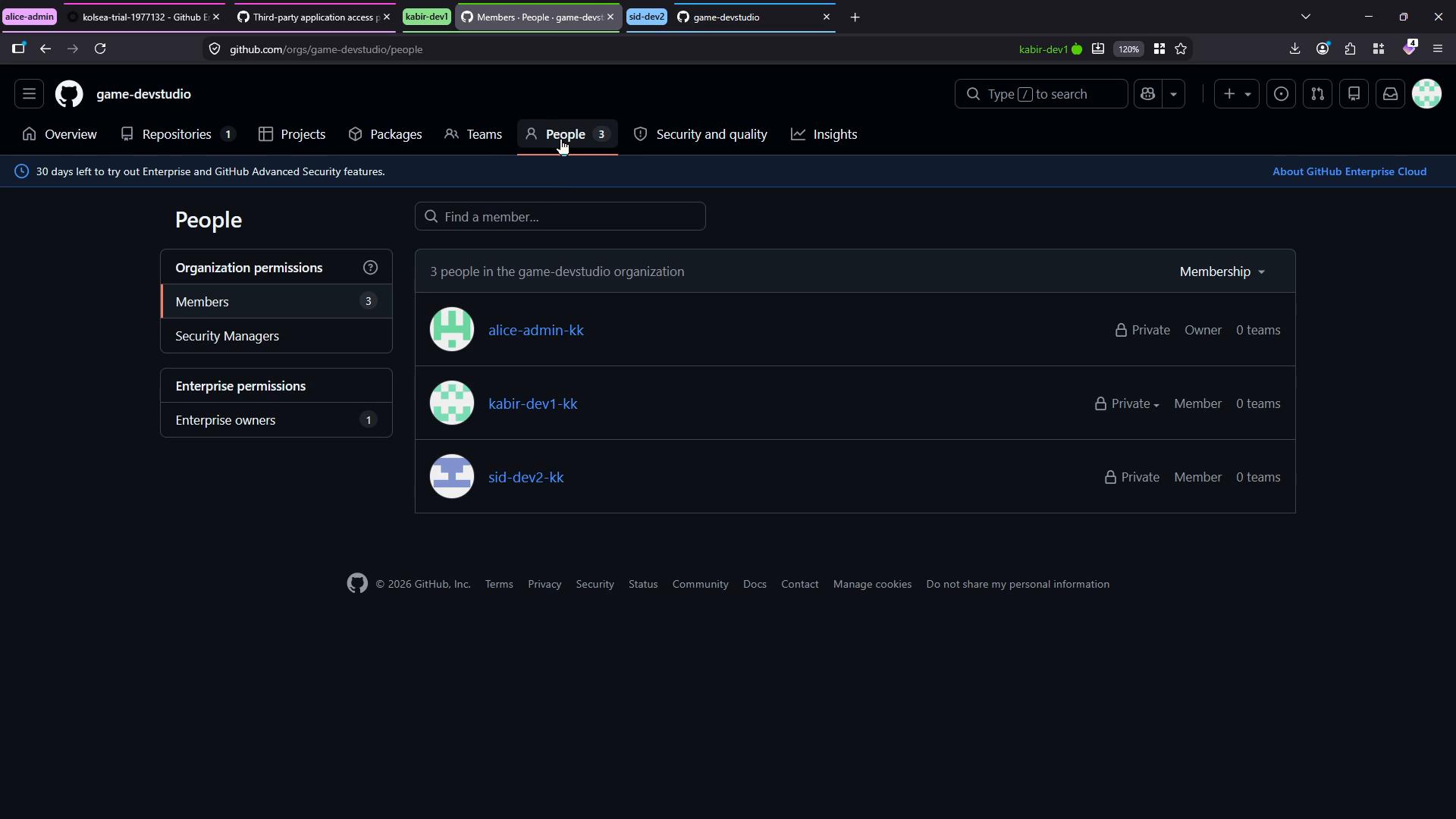
Task: Switch to the Overview tab
Action: (x=60, y=134)
